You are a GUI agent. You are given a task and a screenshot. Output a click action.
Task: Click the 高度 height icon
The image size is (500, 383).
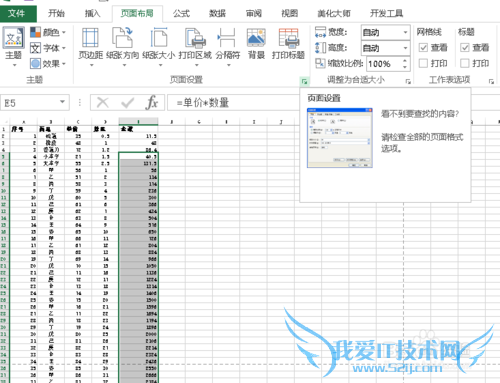coord(320,48)
